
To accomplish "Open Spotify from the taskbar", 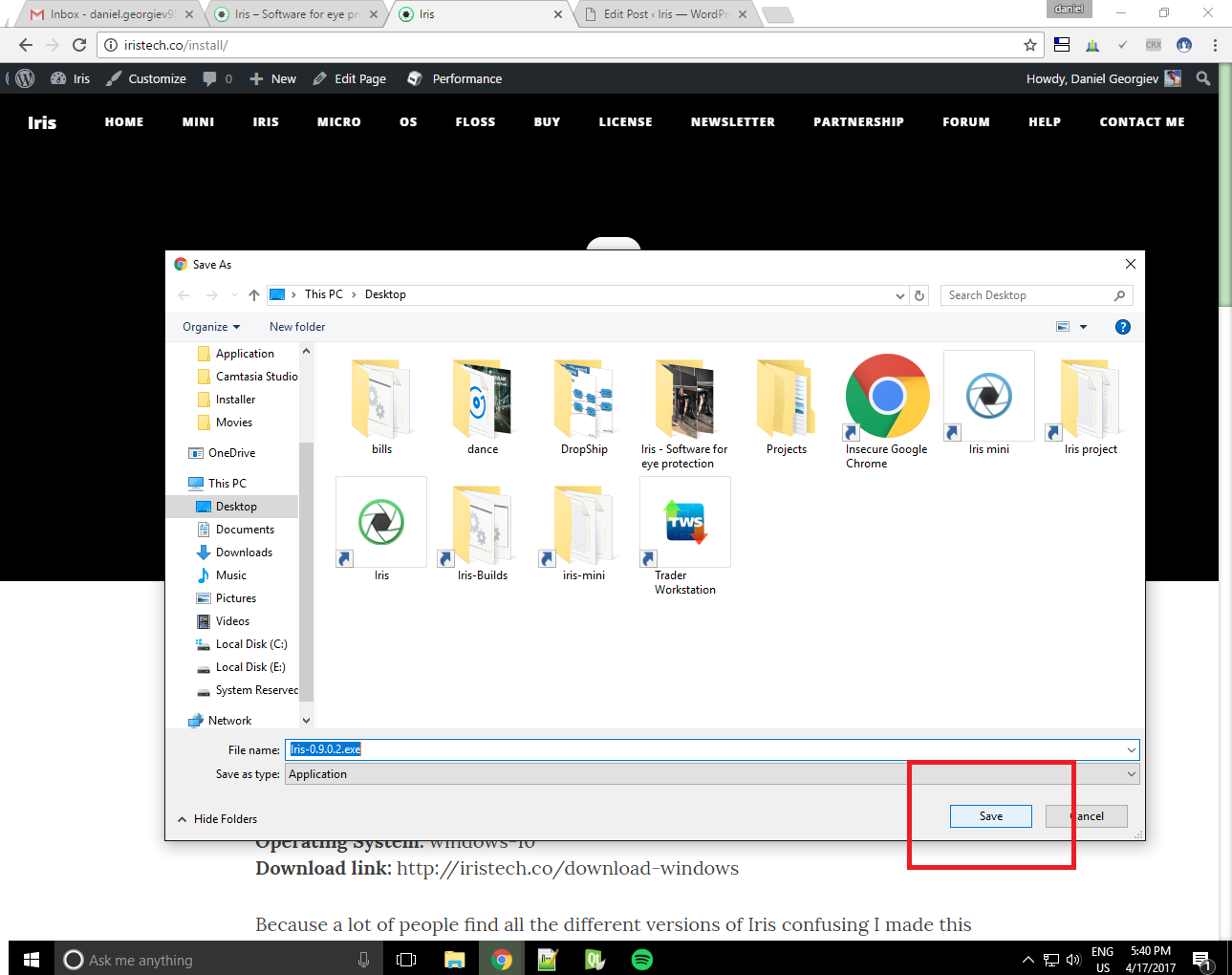I will tap(642, 960).
